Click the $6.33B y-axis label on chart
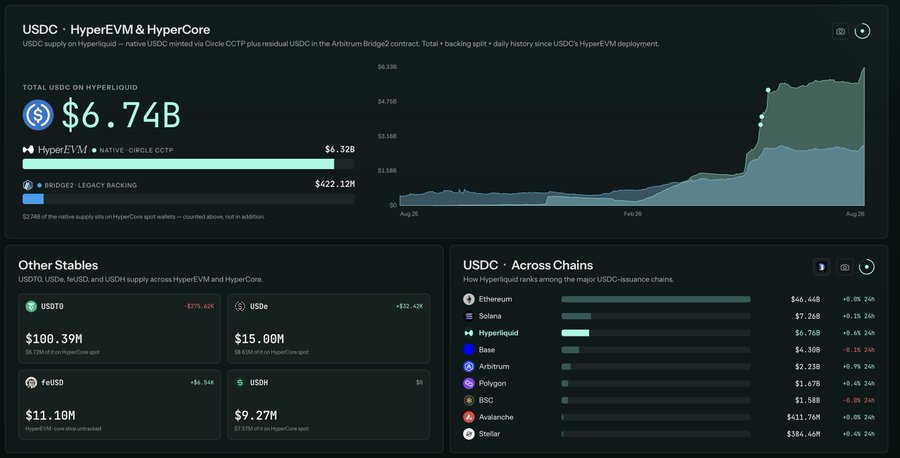900x458 pixels. [387, 67]
